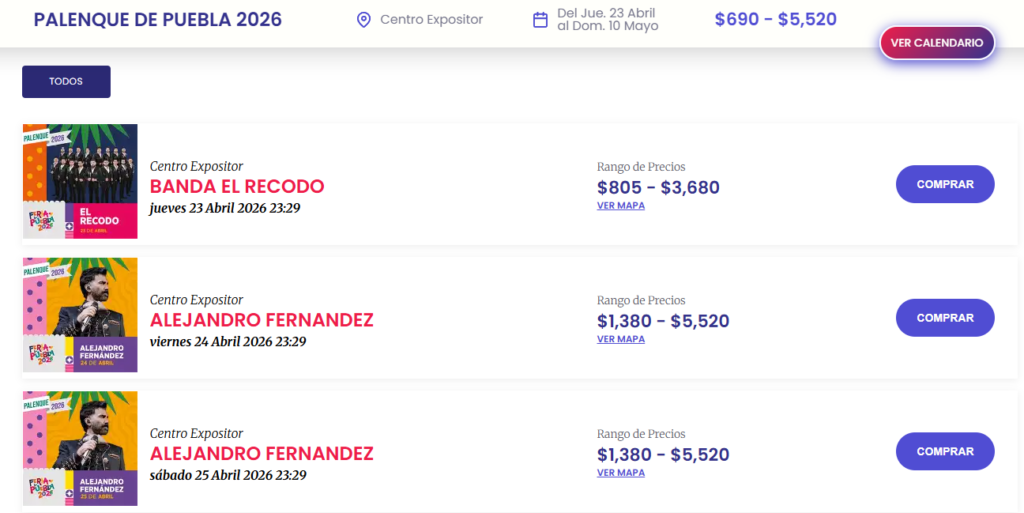Click the Centro Expositor venue label in header
This screenshot has height=513, width=1024.
click(x=431, y=20)
